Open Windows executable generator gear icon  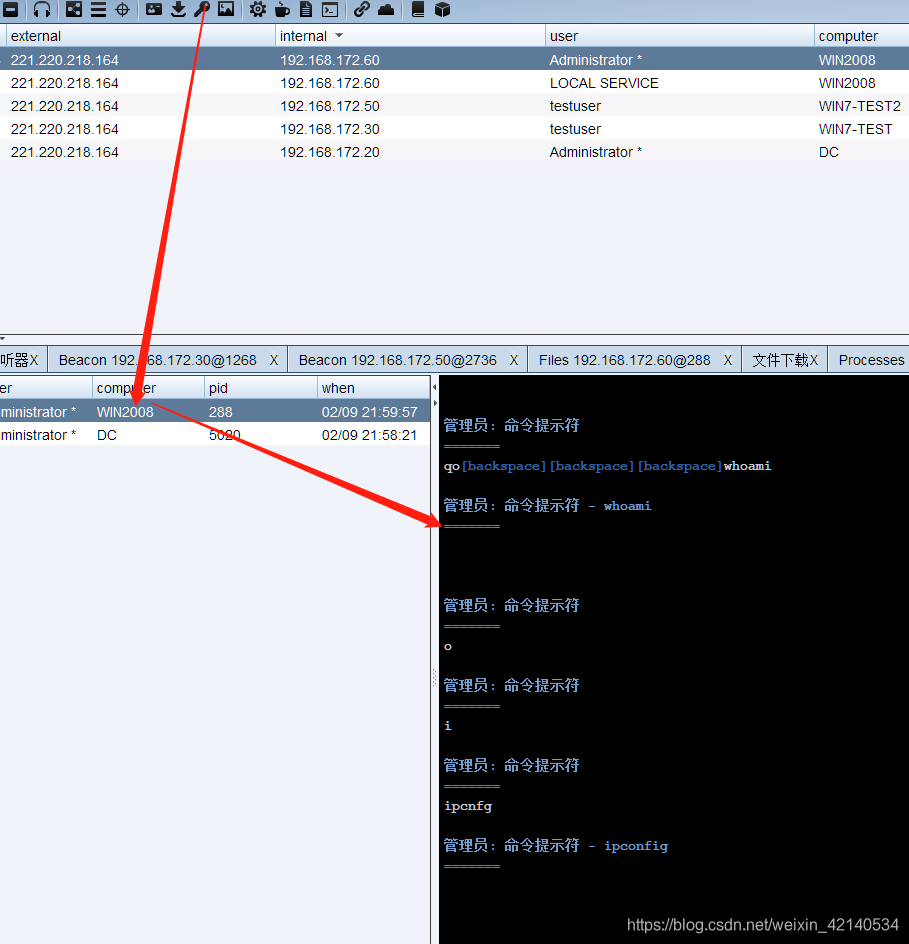(258, 9)
